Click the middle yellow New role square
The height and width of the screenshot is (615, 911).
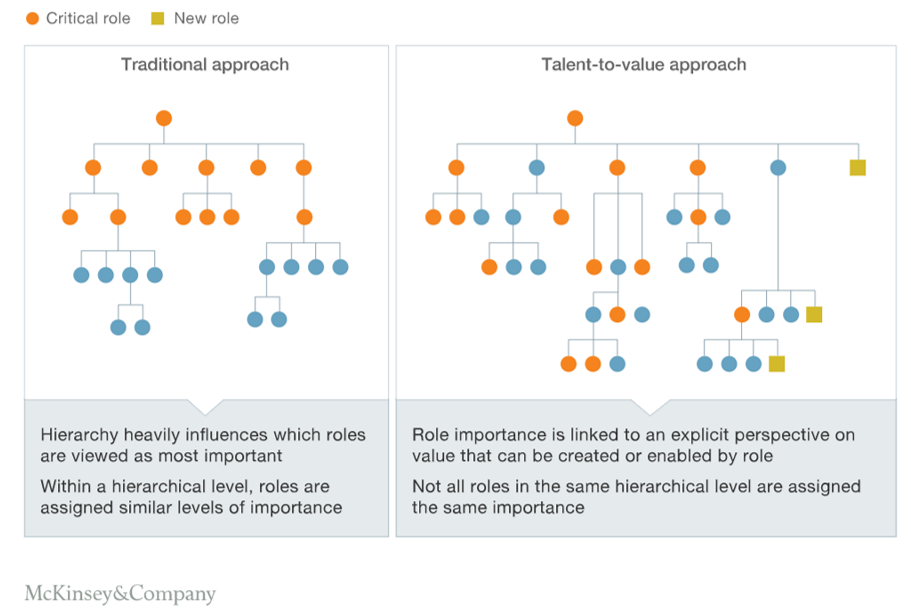pyautogui.click(x=814, y=315)
